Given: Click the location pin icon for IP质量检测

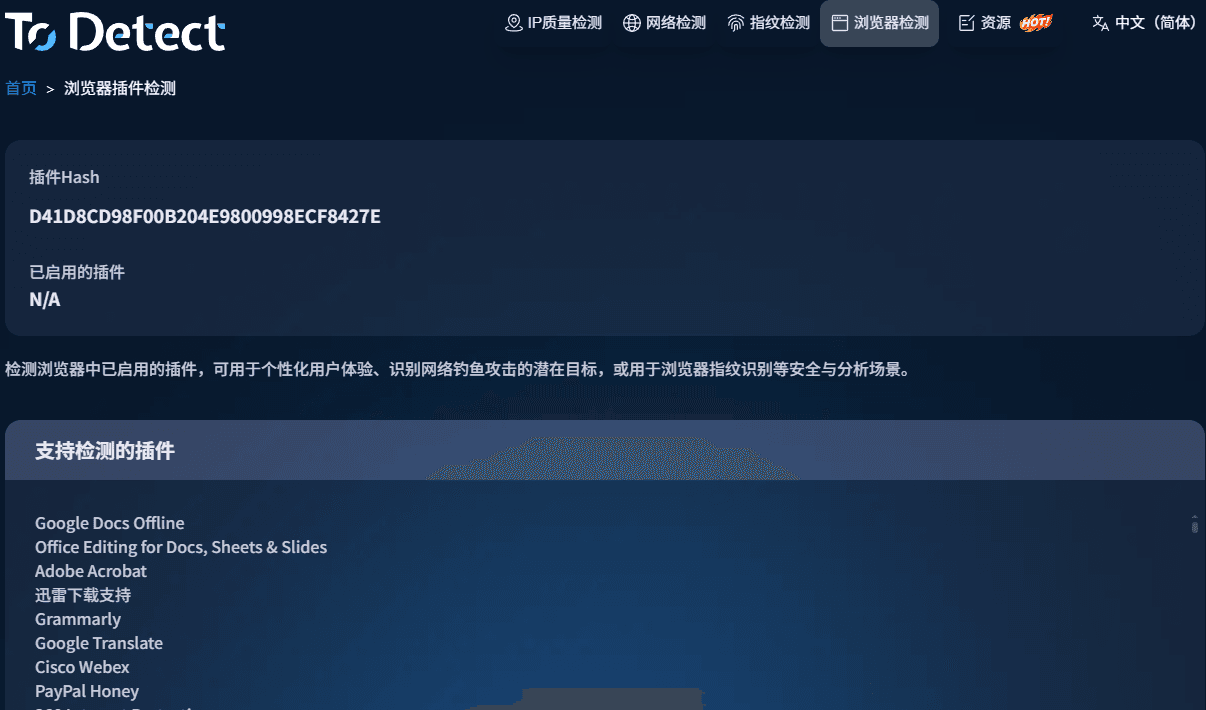Looking at the screenshot, I should [514, 23].
